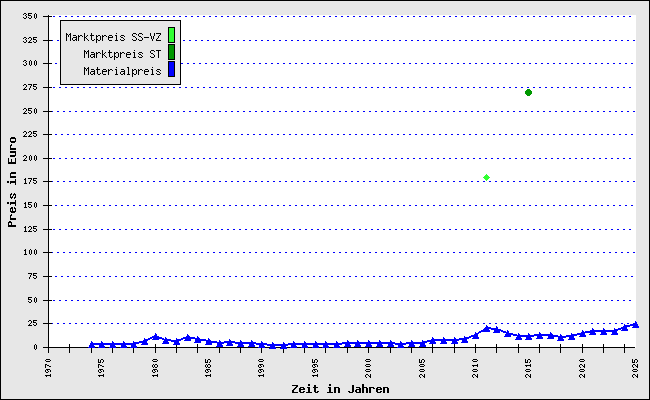Click the y-axis value 175
650x400 pixels.
(x=30, y=181)
